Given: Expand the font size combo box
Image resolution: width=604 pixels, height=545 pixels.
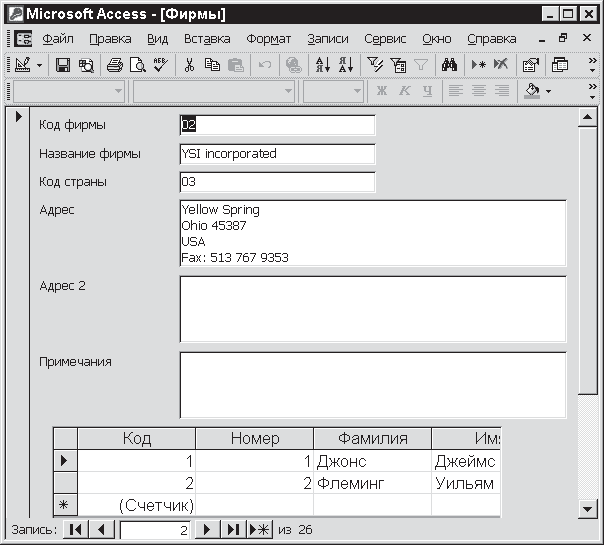Looking at the screenshot, I should (357, 91).
